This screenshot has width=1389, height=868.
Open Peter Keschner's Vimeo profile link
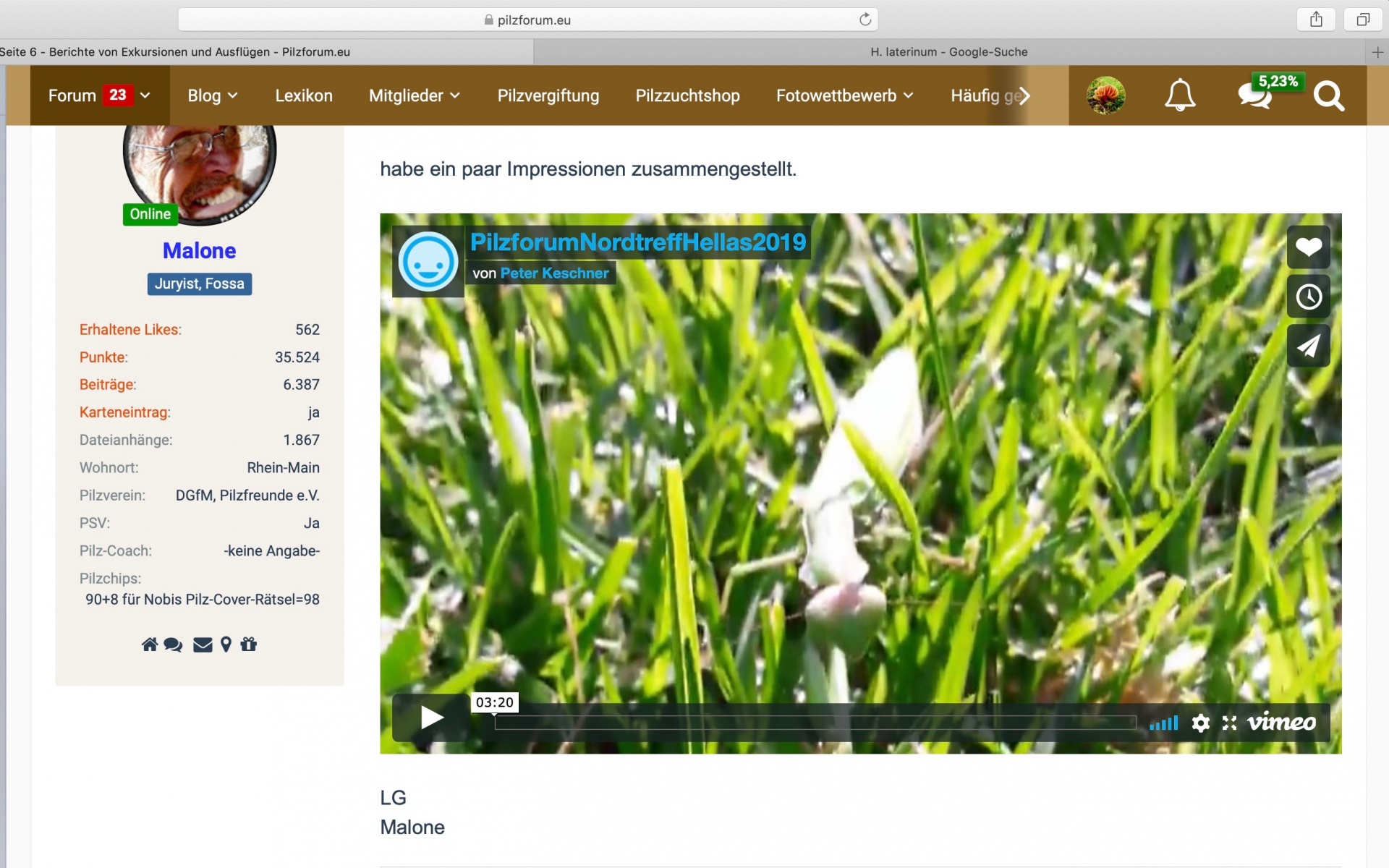[554, 273]
